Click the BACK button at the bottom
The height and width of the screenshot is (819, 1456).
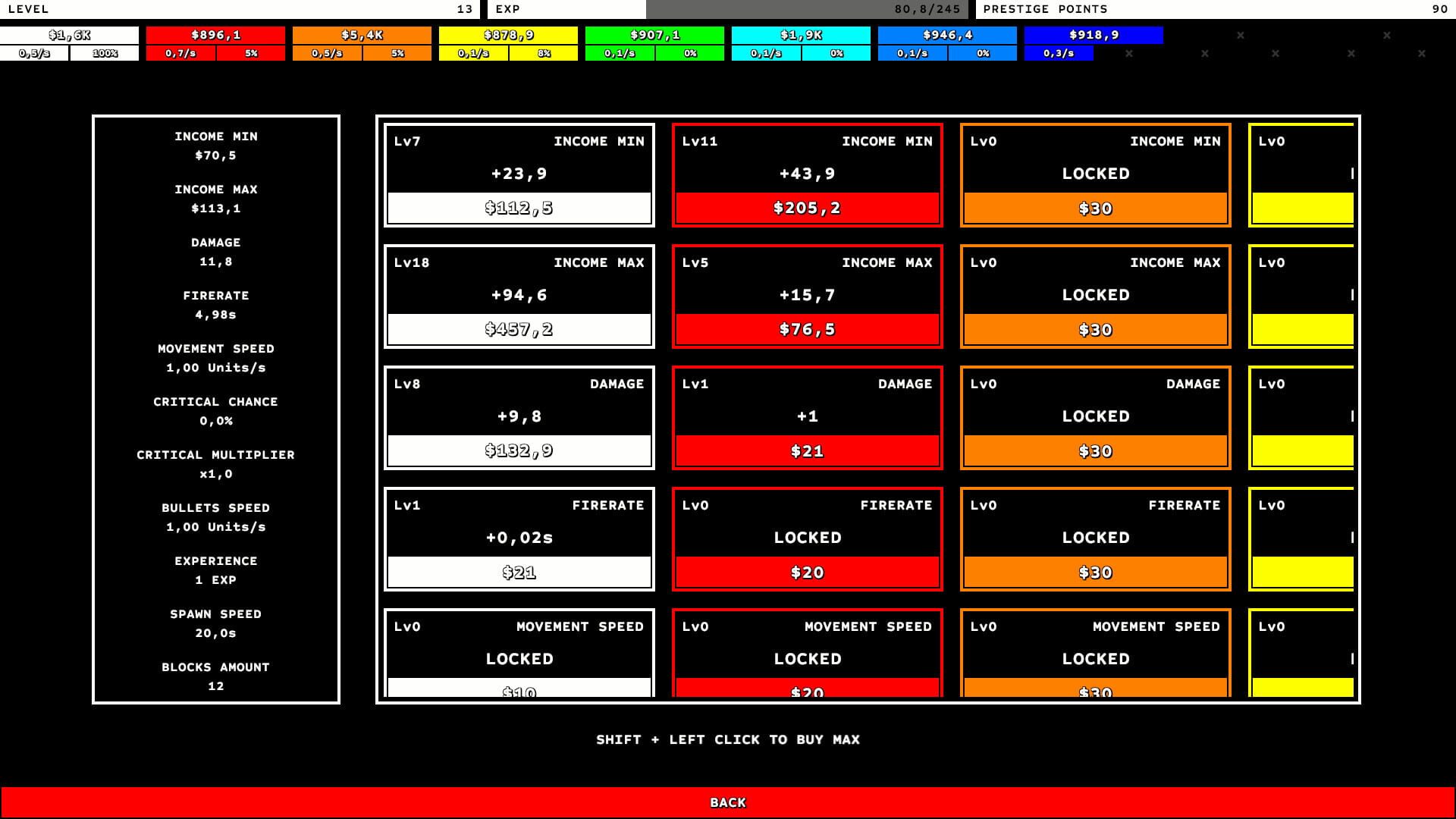click(726, 802)
